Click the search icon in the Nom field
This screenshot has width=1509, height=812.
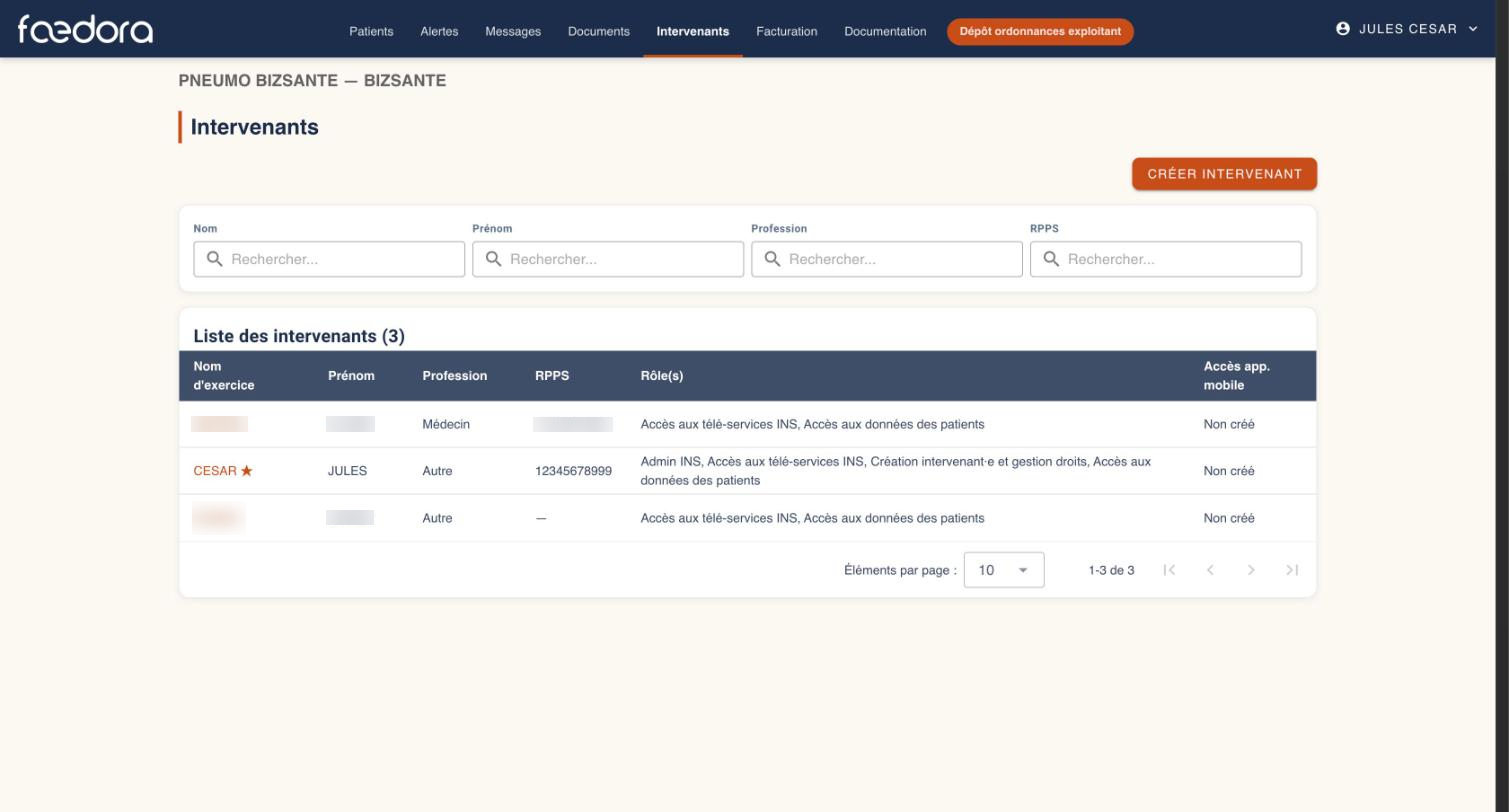coord(214,259)
